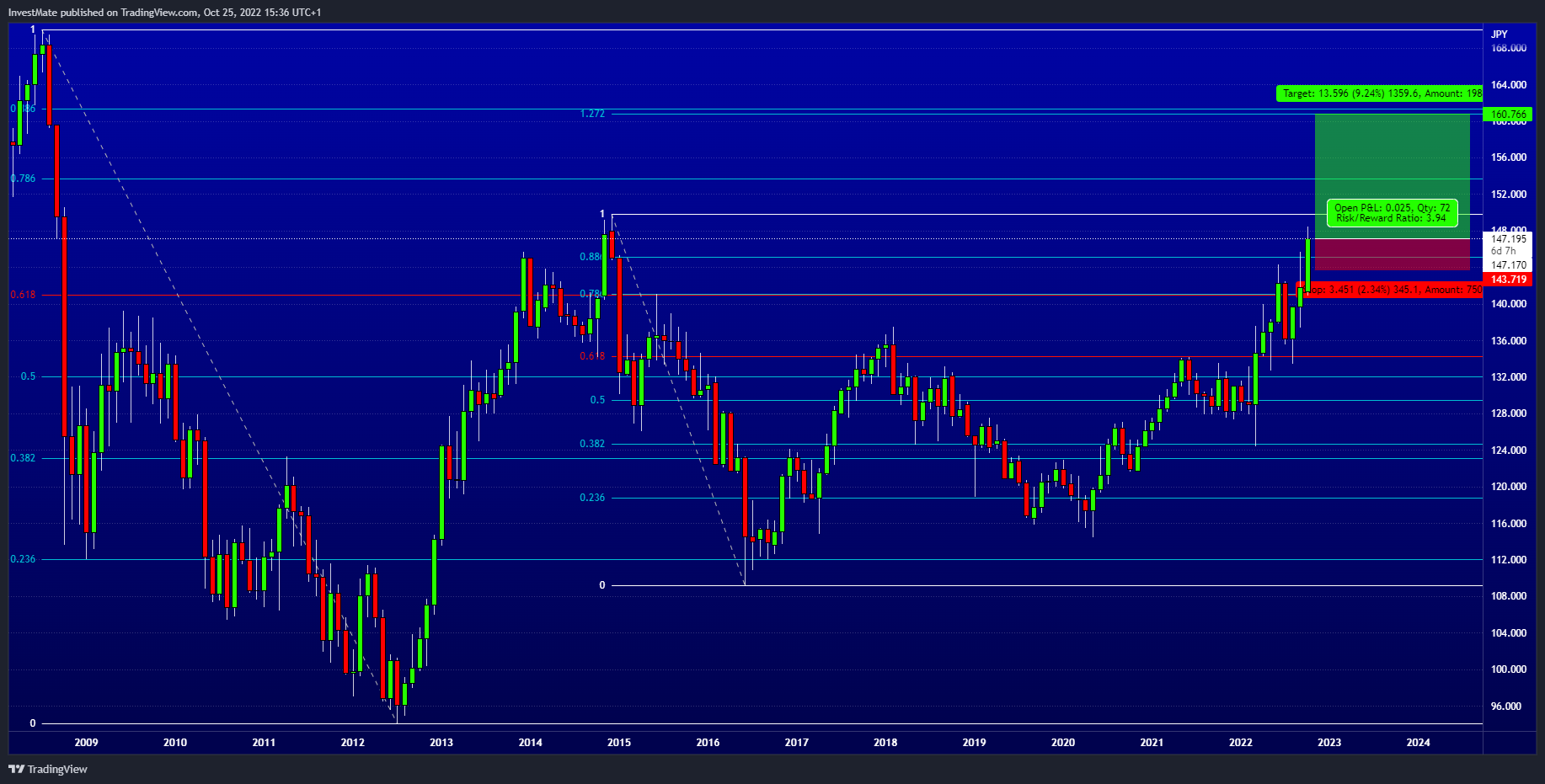Image resolution: width=1545 pixels, height=784 pixels.
Task: Click the 124.000 price axis value
Action: 1509,451
